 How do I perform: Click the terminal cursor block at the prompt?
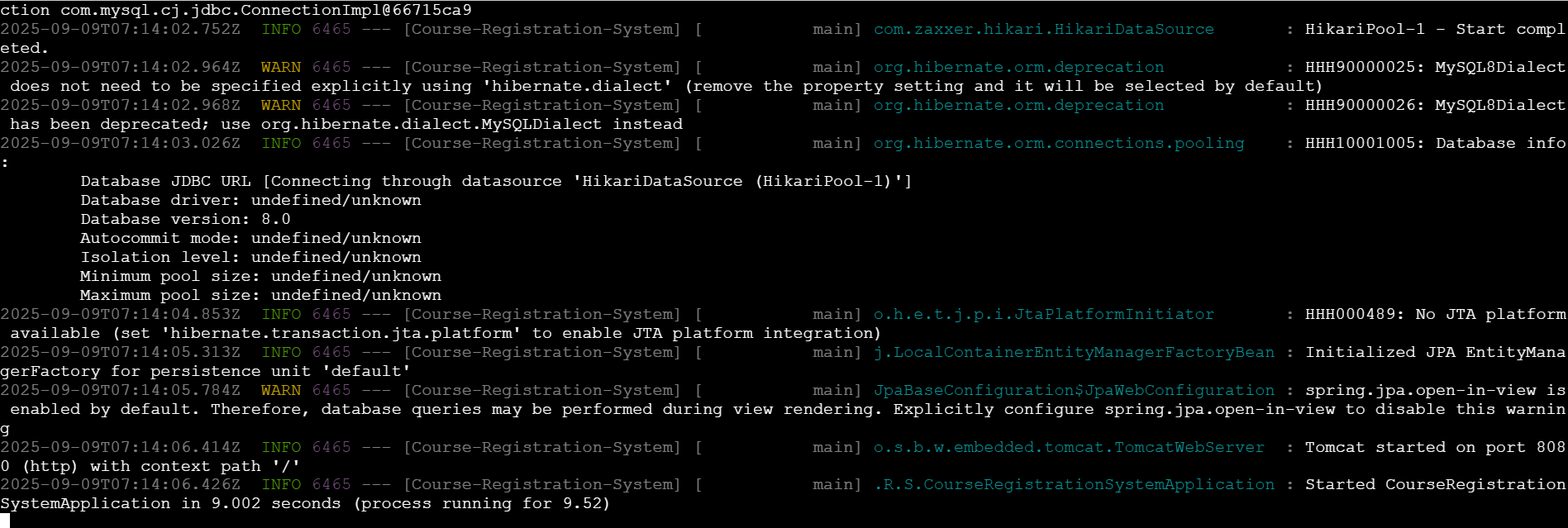(x=4, y=521)
